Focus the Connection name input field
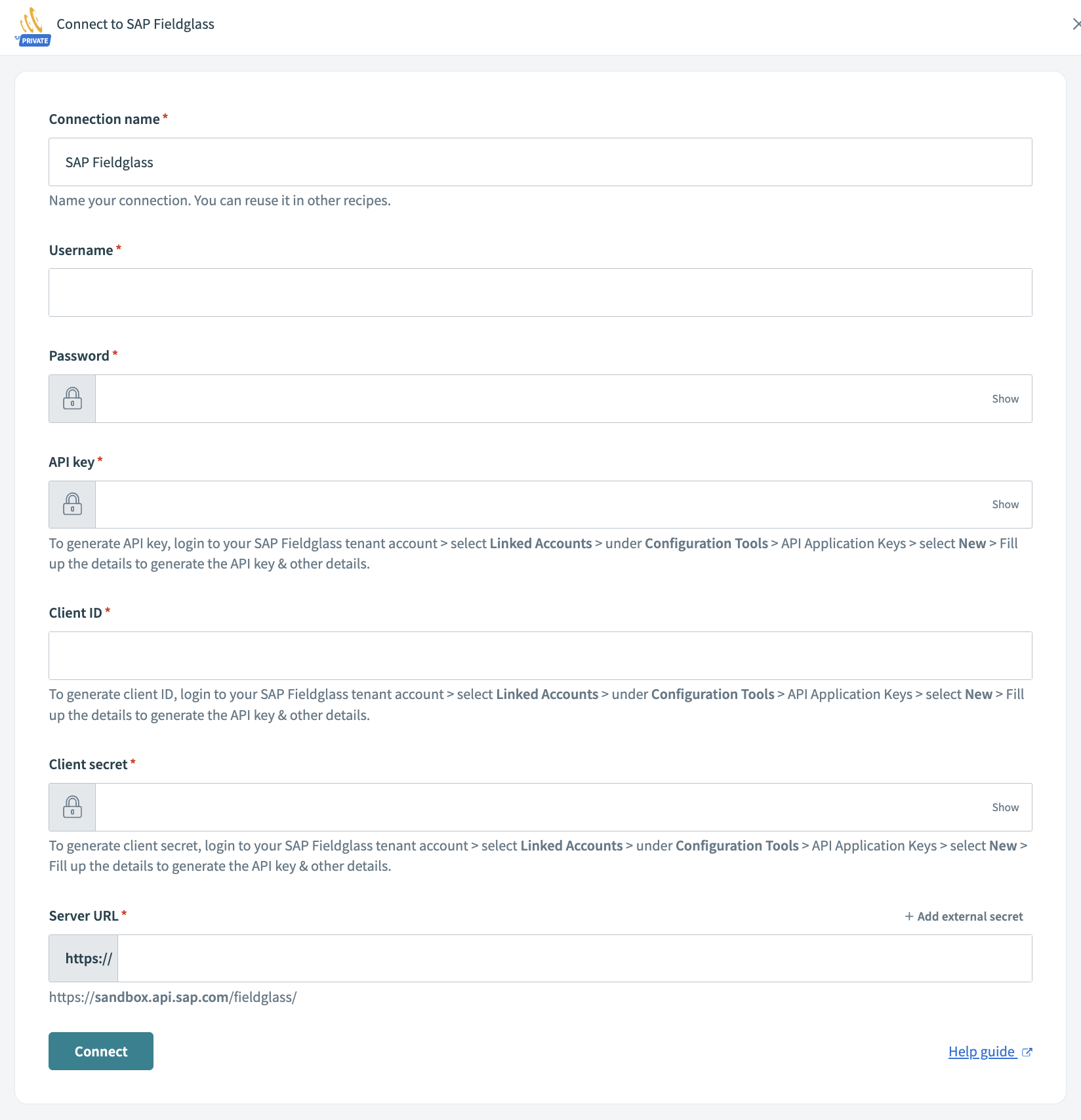The image size is (1081, 1120). click(540, 162)
